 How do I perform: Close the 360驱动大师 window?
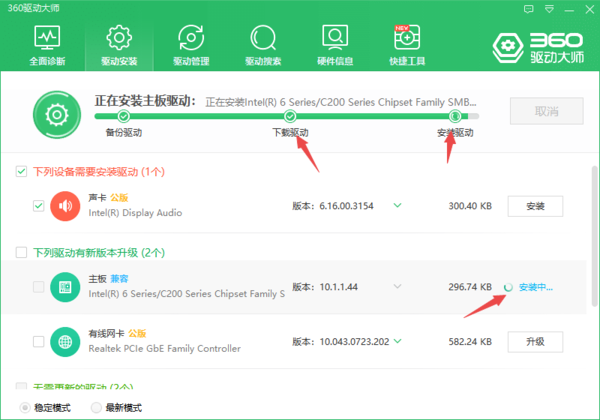(590, 9)
